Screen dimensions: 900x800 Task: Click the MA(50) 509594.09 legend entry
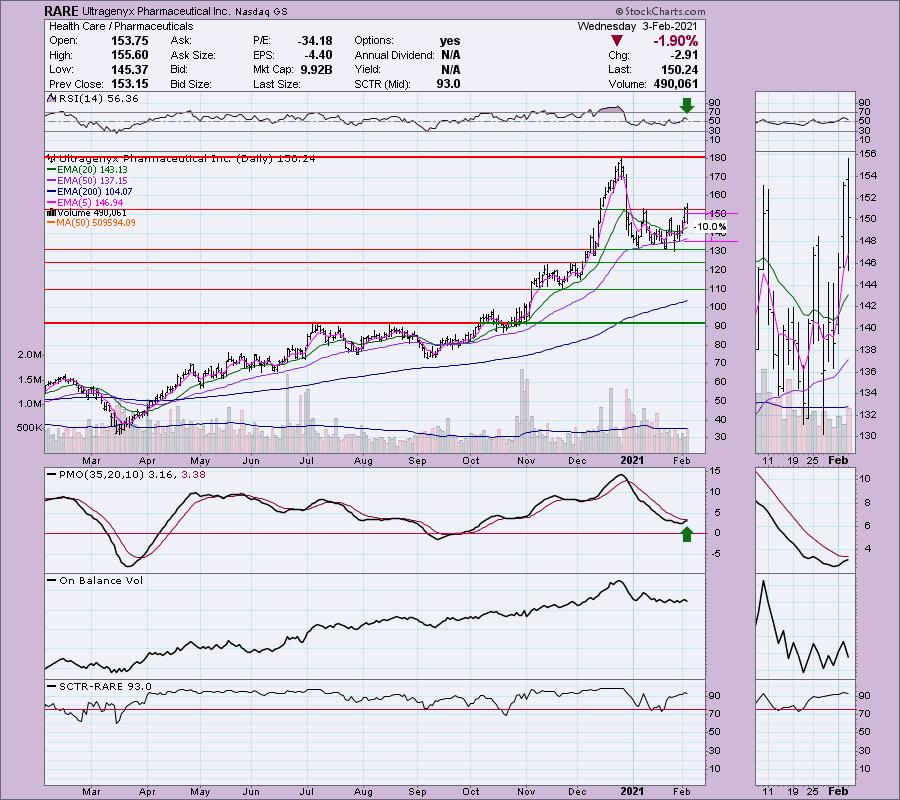pos(91,223)
